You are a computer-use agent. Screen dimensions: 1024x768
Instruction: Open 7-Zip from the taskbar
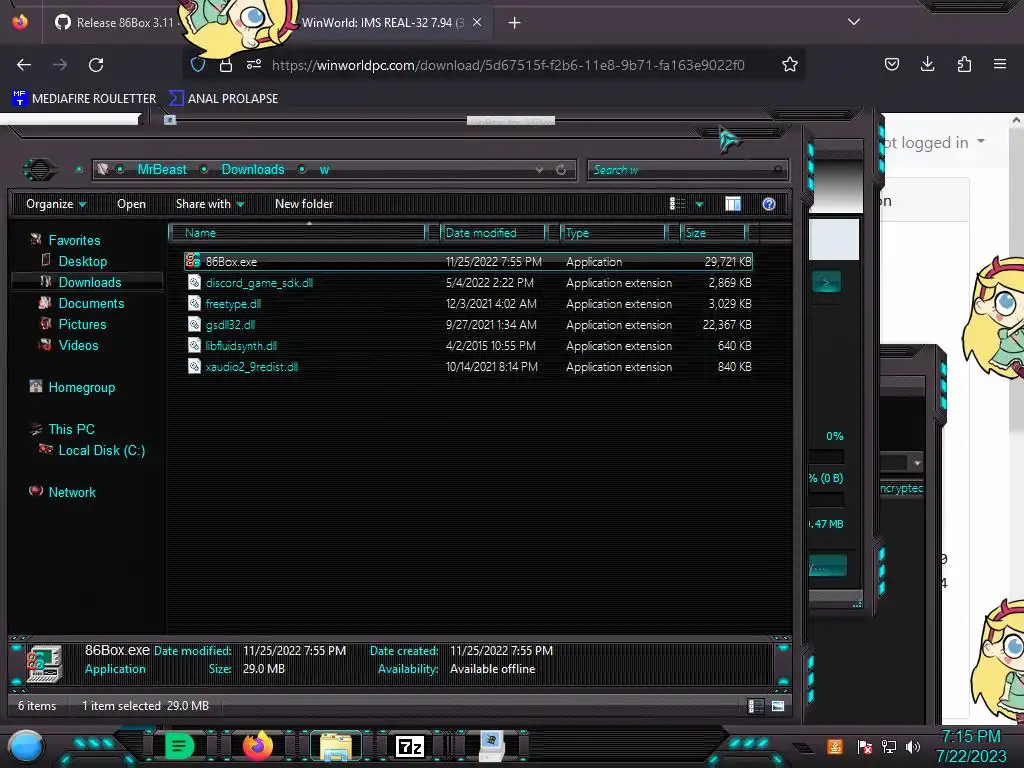pyautogui.click(x=410, y=746)
